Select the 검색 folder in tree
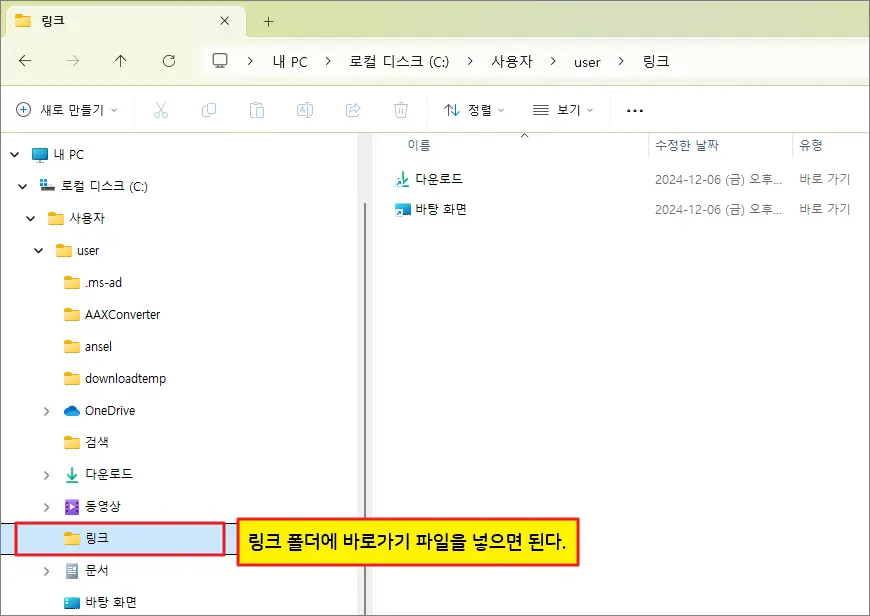This screenshot has width=870, height=616. tap(86, 443)
